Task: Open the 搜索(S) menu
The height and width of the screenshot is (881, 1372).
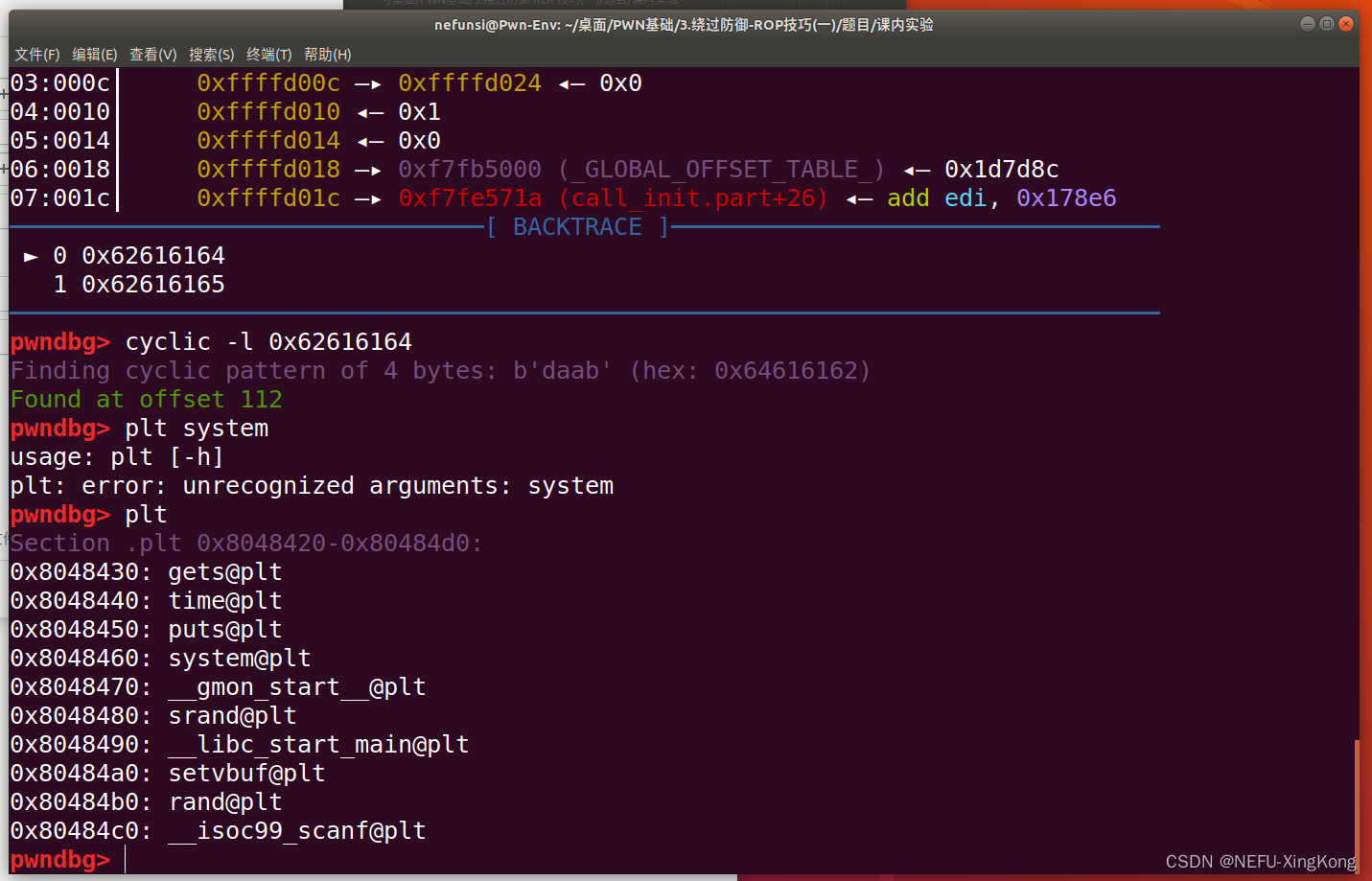Action: [212, 55]
